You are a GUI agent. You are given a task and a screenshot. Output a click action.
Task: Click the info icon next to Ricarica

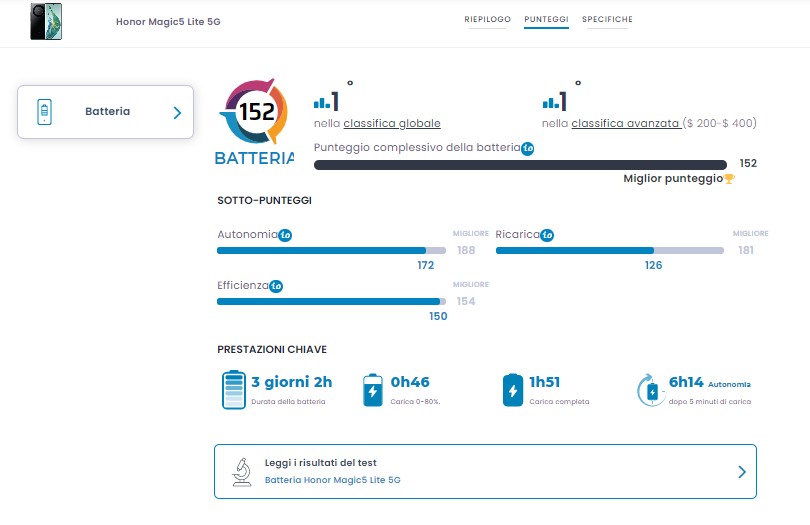547,235
